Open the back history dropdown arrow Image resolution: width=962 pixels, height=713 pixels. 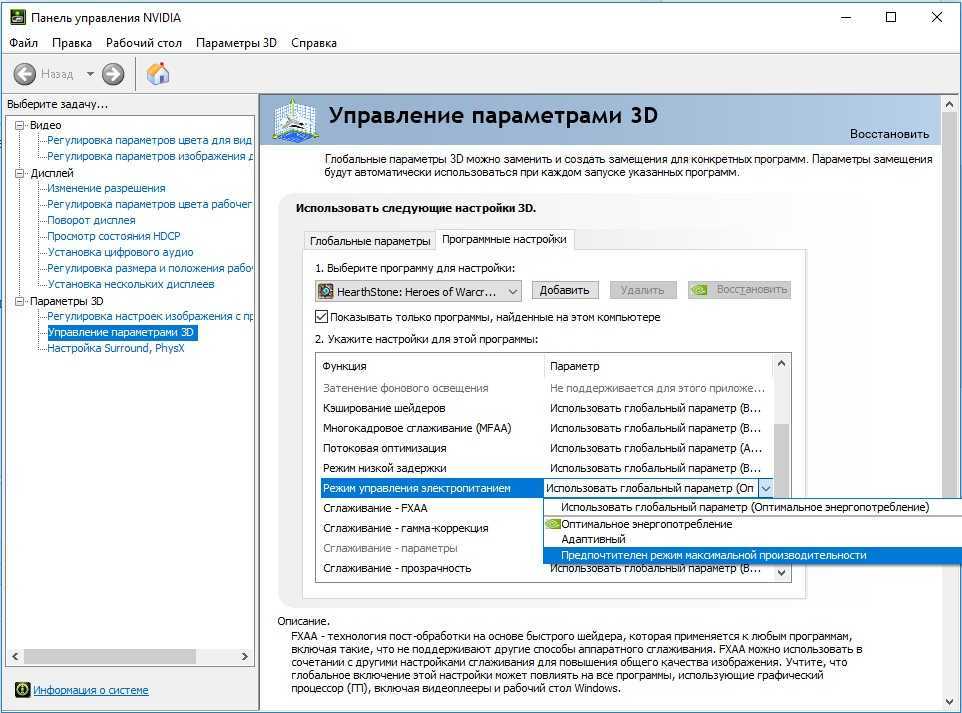pyautogui.click(x=90, y=74)
